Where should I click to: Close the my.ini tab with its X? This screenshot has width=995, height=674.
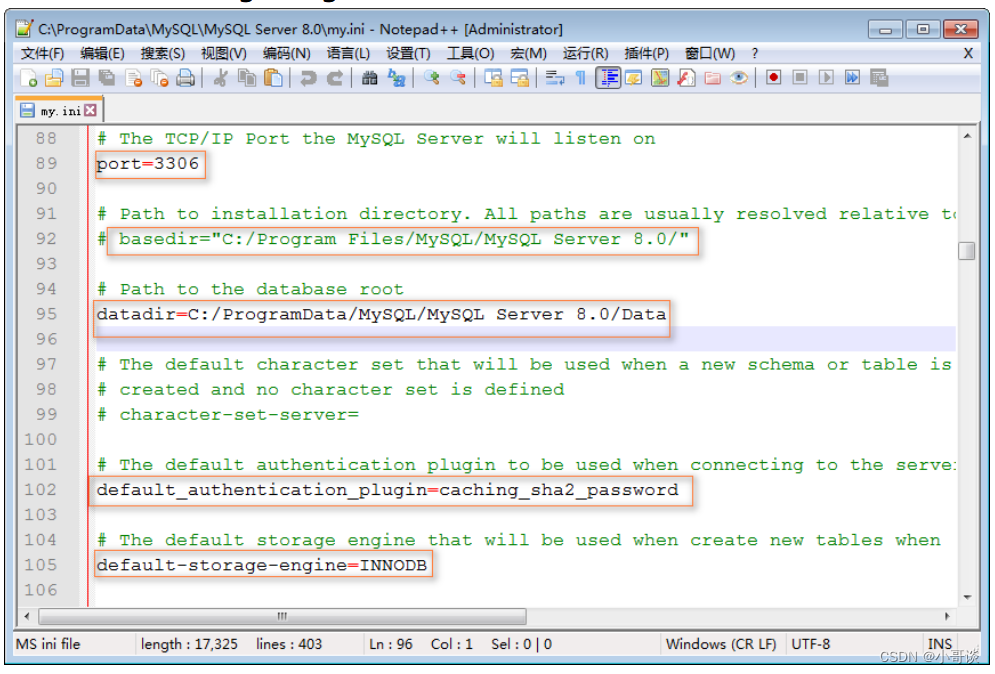(x=91, y=110)
